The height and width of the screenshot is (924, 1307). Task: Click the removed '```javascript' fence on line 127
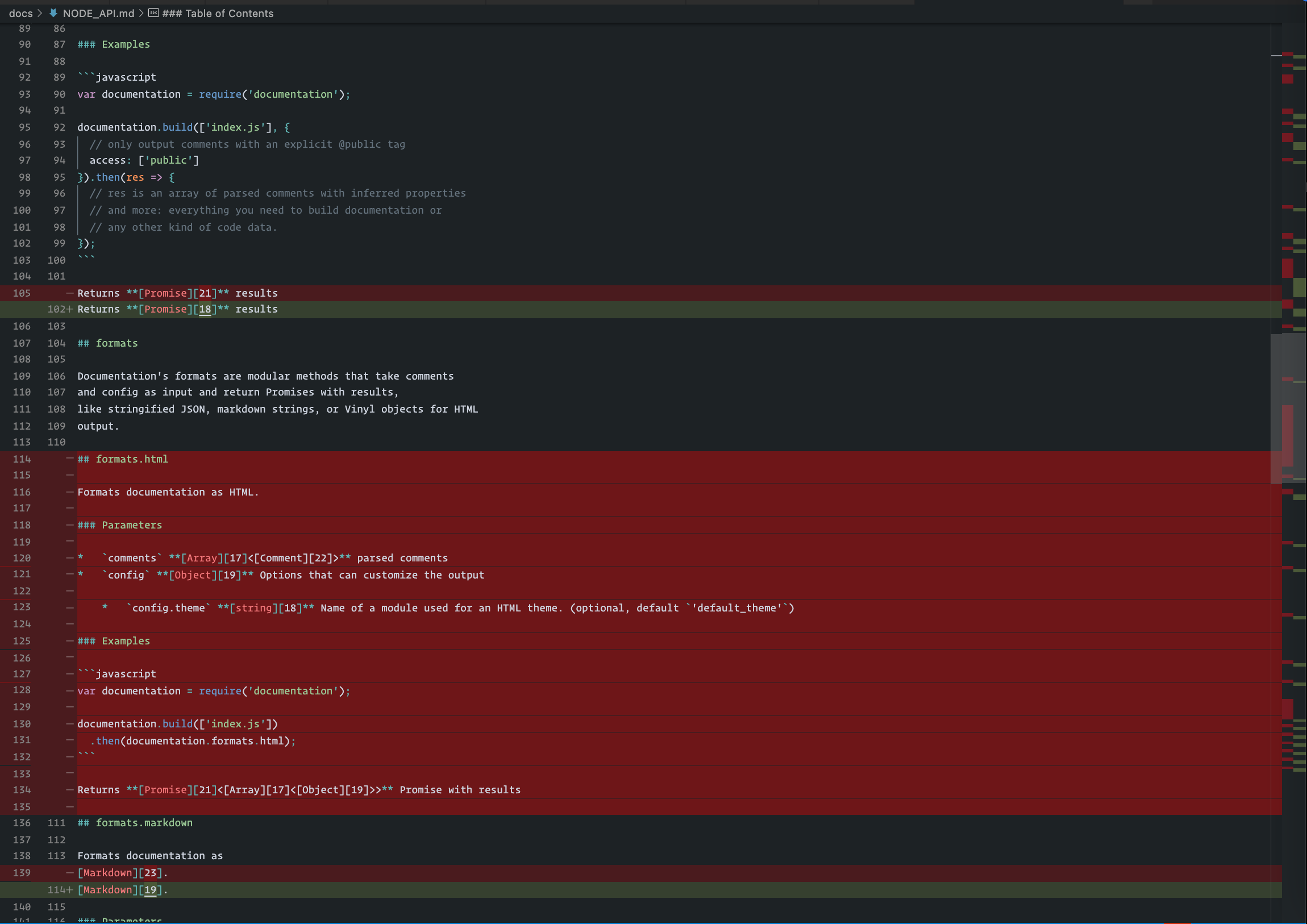point(116,674)
